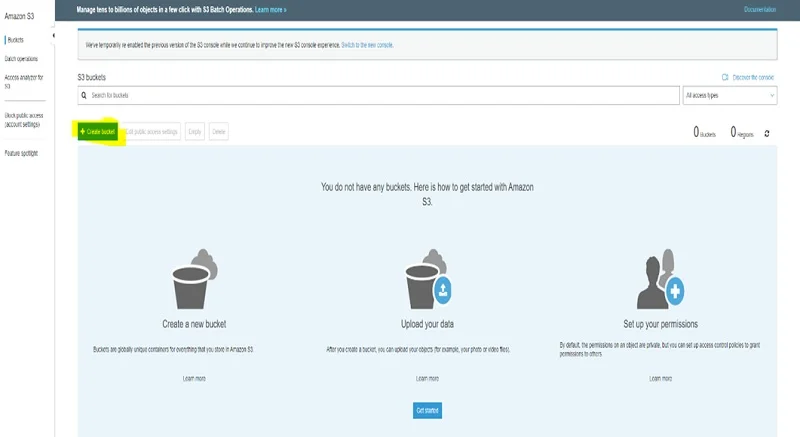The height and width of the screenshot is (437, 800).
Task: Click Edit public access settings button
Action: pos(152,132)
